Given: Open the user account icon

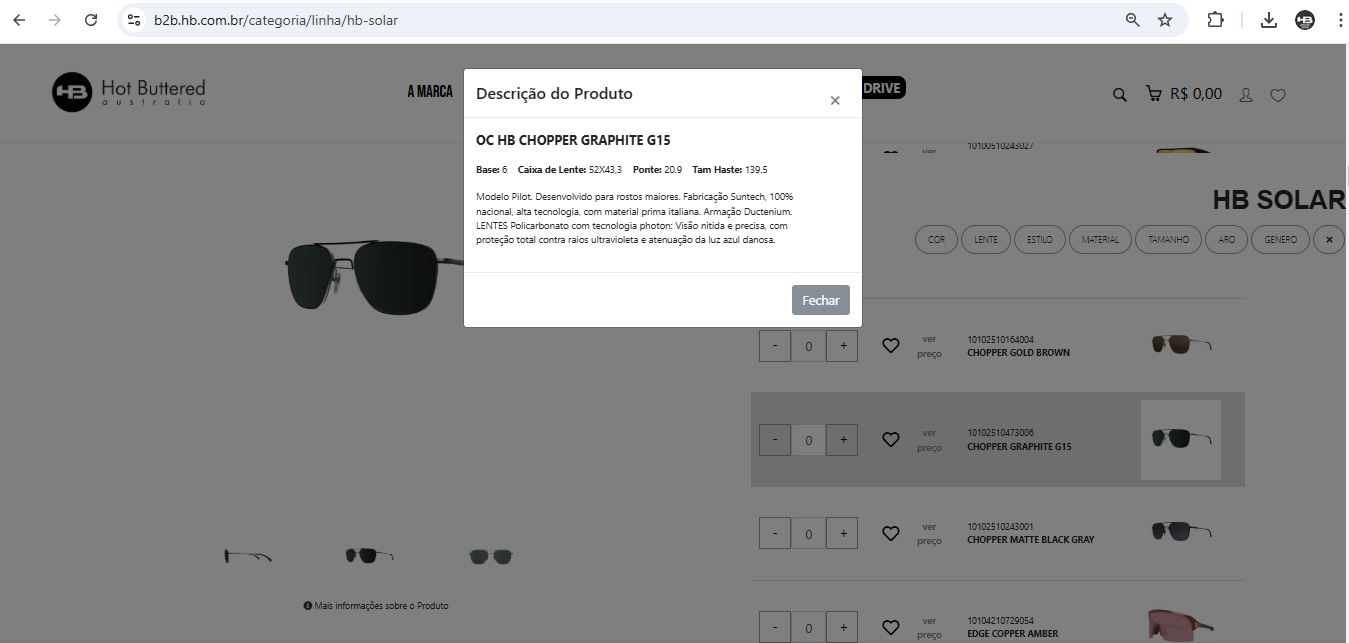Looking at the screenshot, I should (x=1246, y=95).
